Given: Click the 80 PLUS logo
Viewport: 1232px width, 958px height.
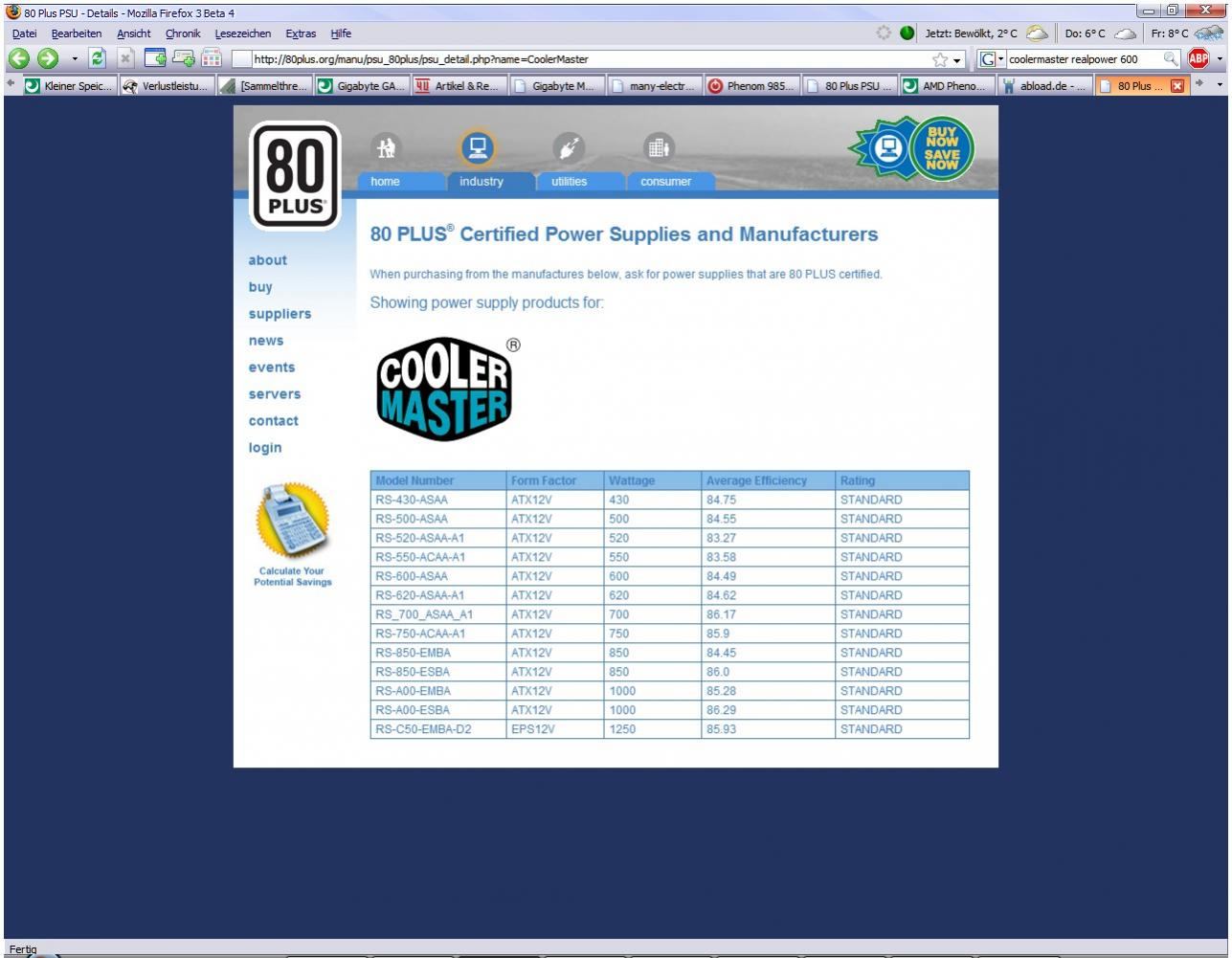Looking at the screenshot, I should [294, 176].
